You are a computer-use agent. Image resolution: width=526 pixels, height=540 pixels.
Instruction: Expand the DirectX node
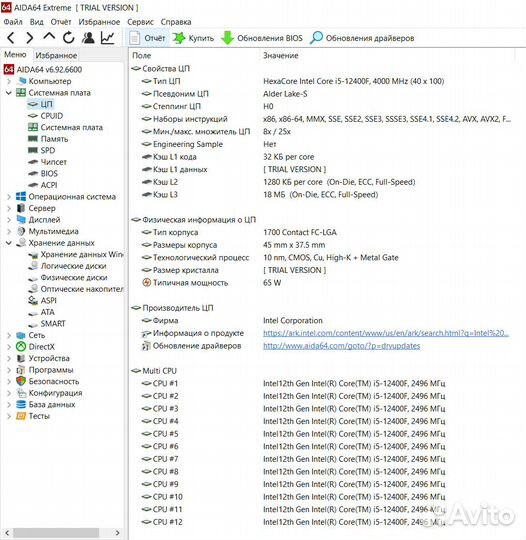pyautogui.click(x=9, y=347)
